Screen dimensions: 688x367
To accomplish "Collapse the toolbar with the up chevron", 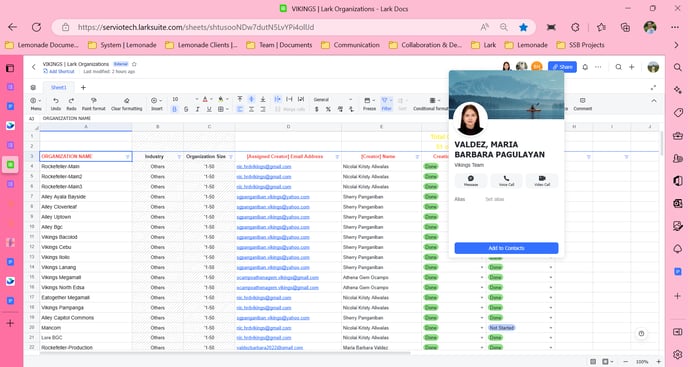I will pyautogui.click(x=654, y=101).
